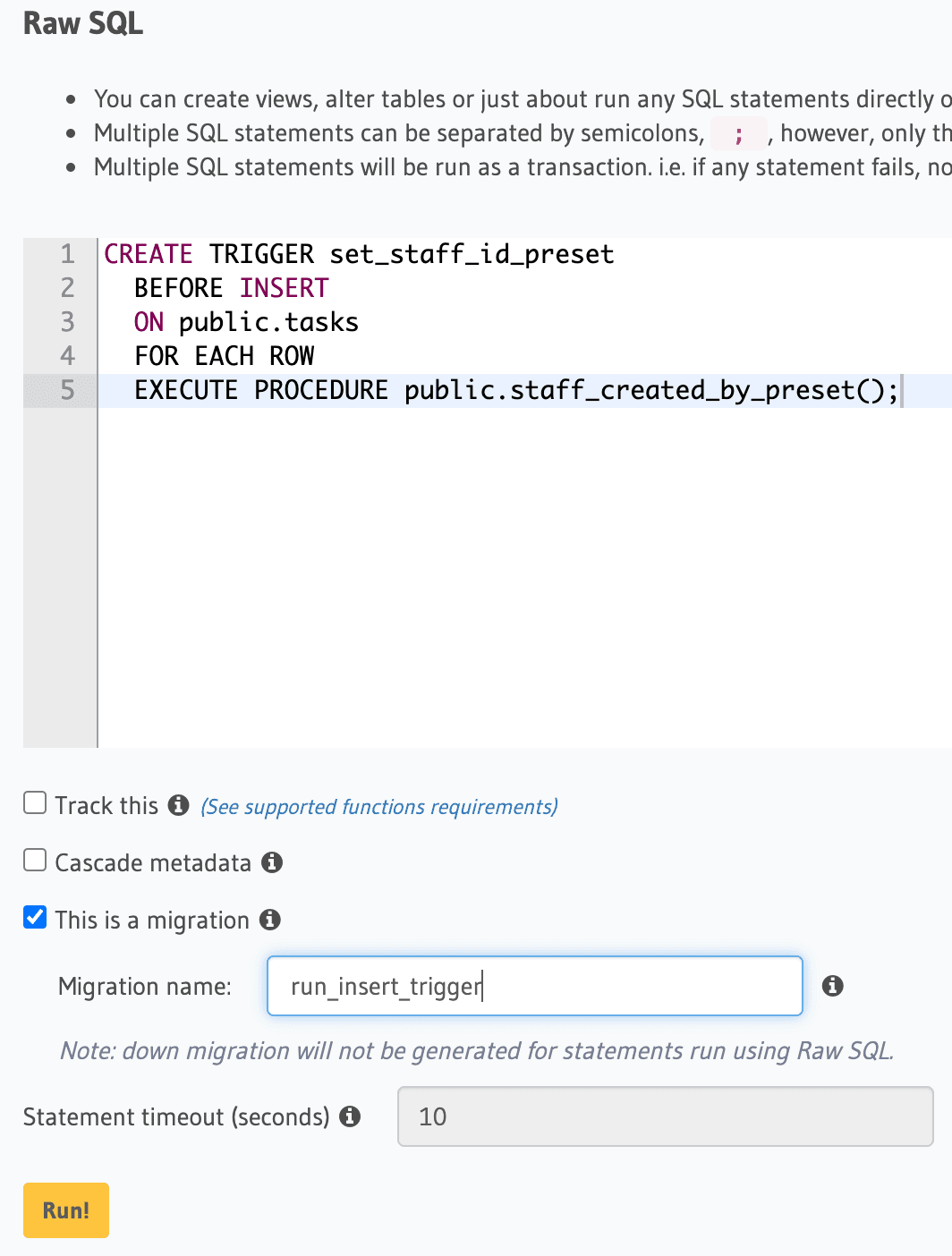Select the CREATE keyword in the editor
The image size is (952, 1256).
click(148, 255)
